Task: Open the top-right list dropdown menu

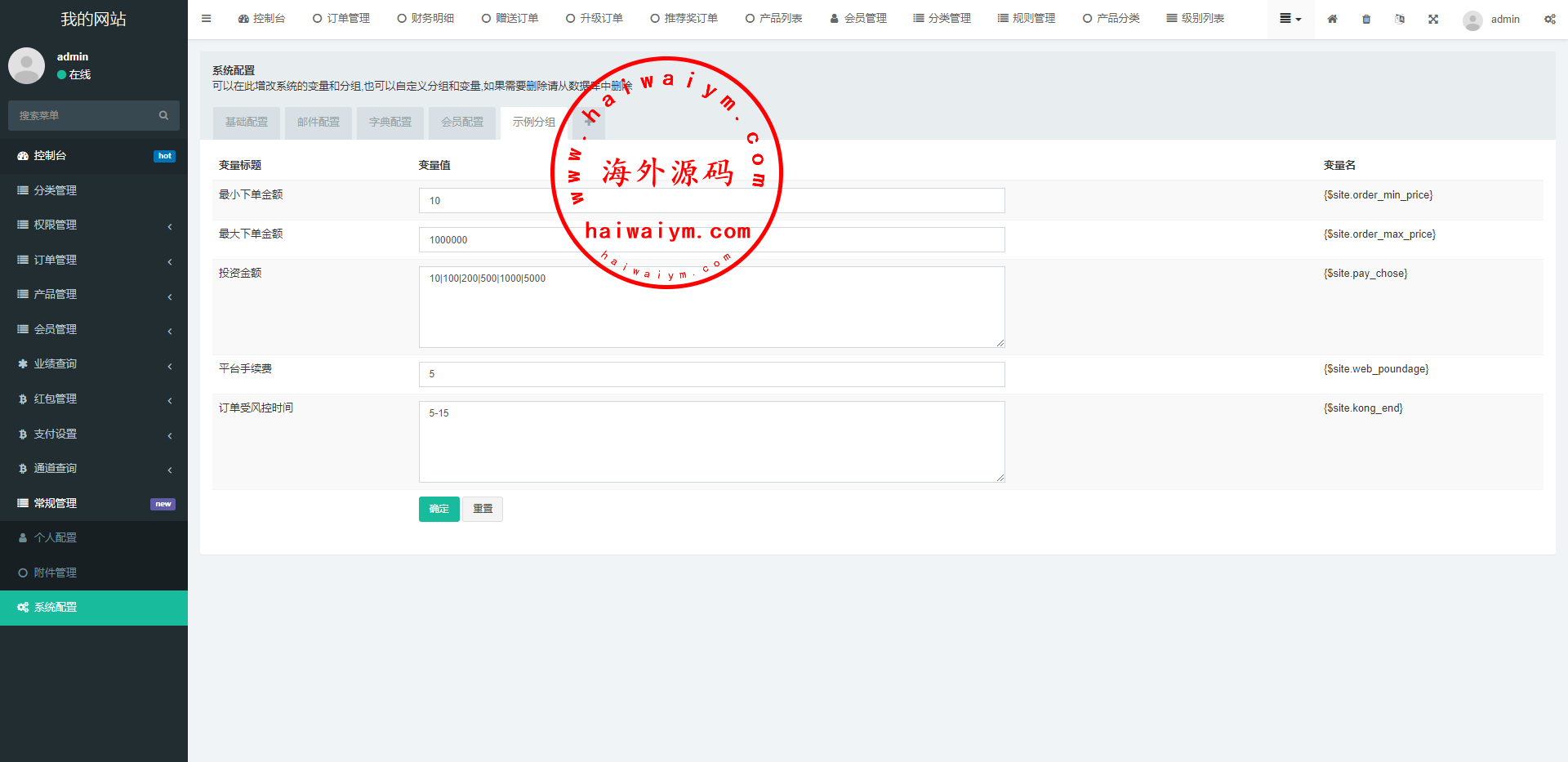Action: pos(1290,19)
